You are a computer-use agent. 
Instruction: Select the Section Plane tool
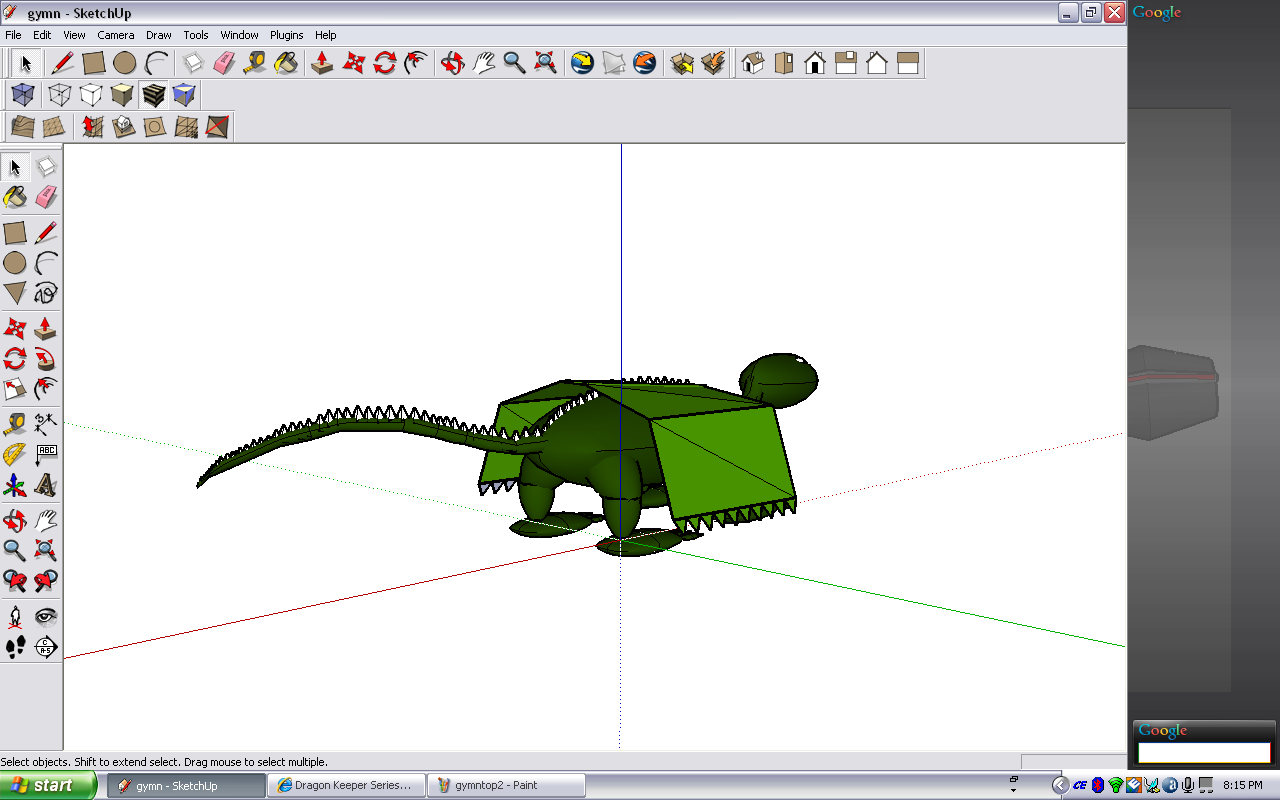(46, 647)
